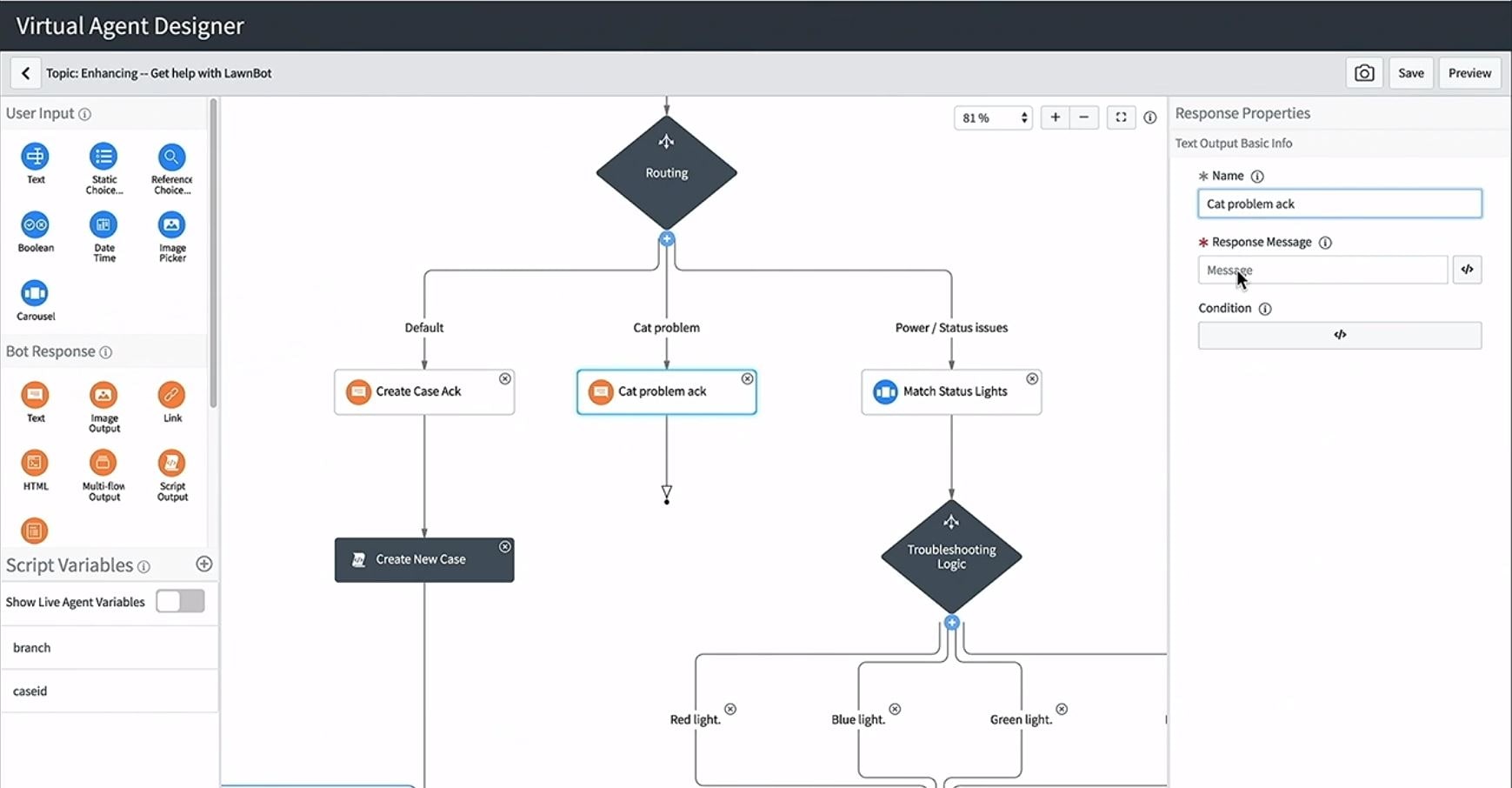
Task: Click the zoom in plus control
Action: click(x=1055, y=117)
